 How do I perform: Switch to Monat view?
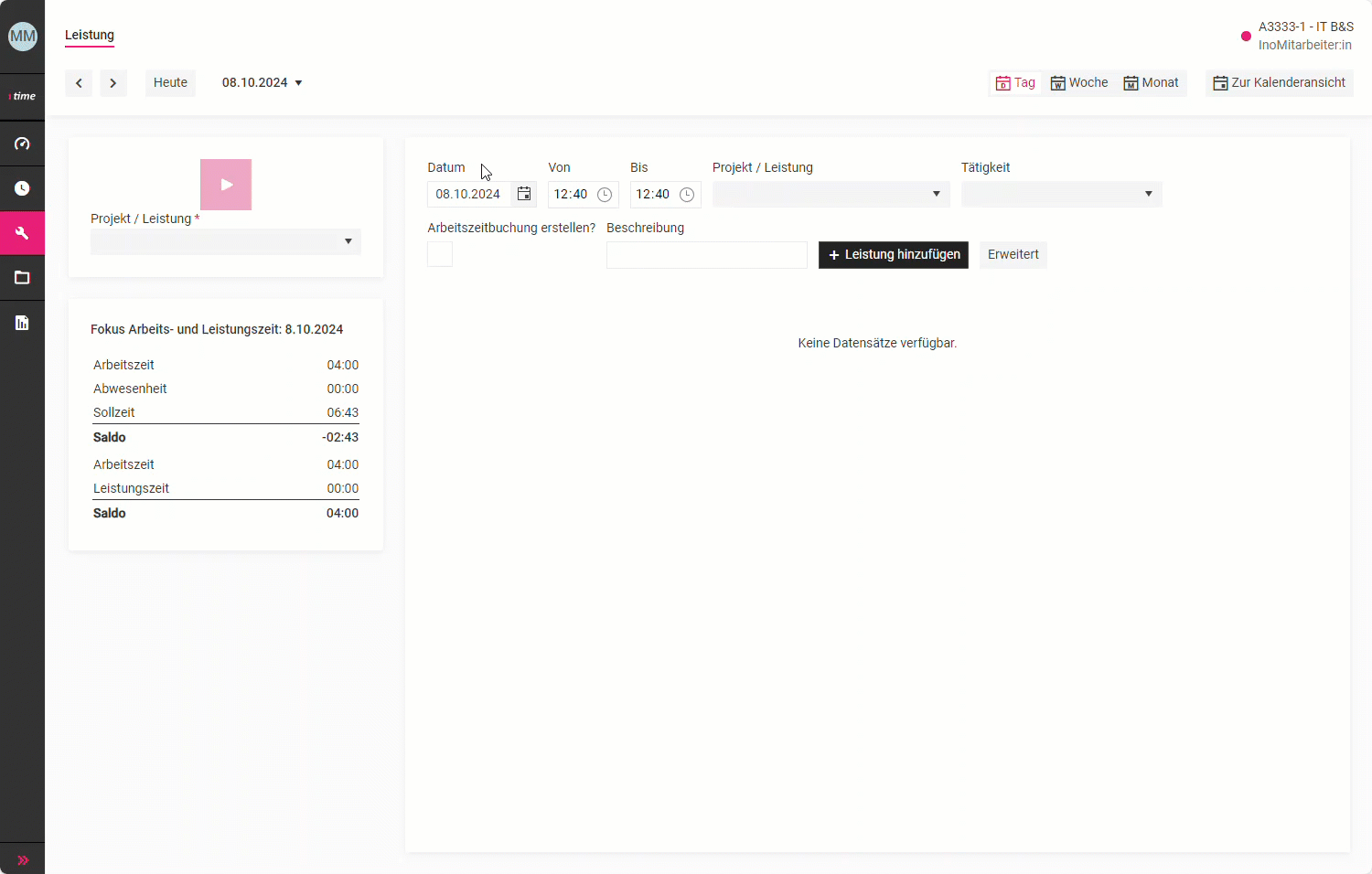(1151, 82)
